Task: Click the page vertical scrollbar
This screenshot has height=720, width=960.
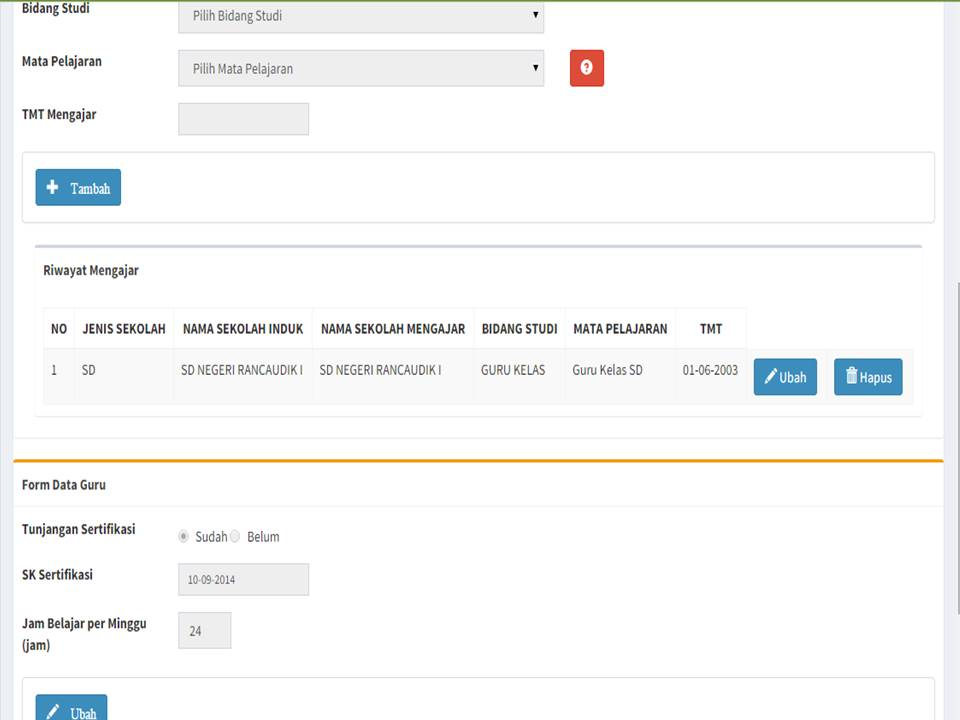Action: [957, 447]
